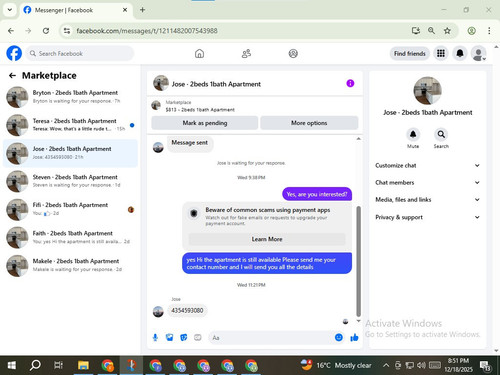Open conversation information purple icon
This screenshot has width=500, height=375.
click(350, 83)
